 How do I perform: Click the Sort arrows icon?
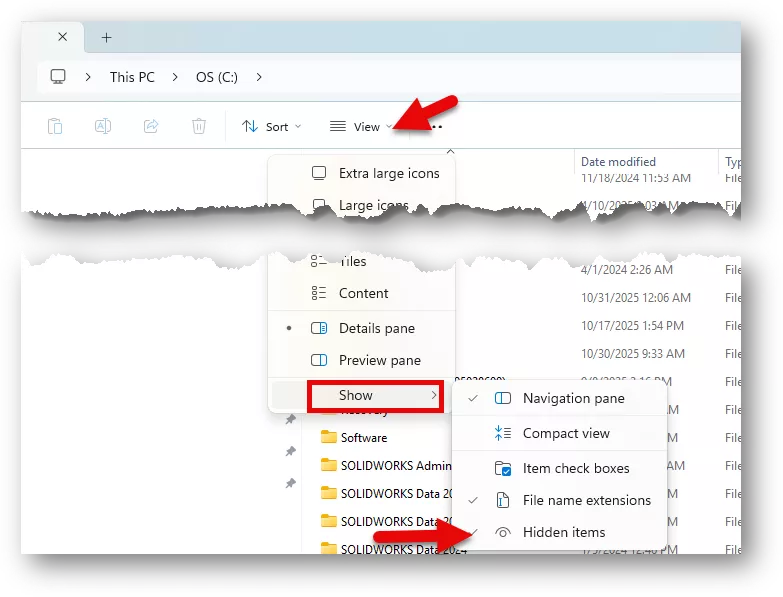pyautogui.click(x=250, y=126)
